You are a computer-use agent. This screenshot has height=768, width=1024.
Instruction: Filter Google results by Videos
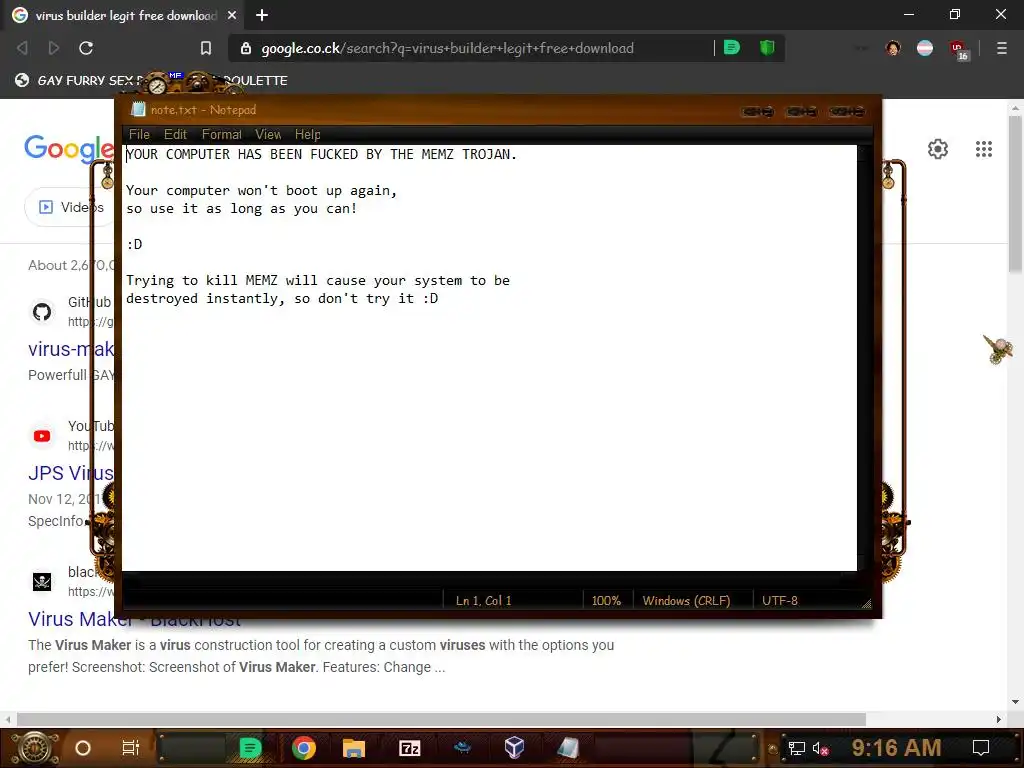(69, 207)
